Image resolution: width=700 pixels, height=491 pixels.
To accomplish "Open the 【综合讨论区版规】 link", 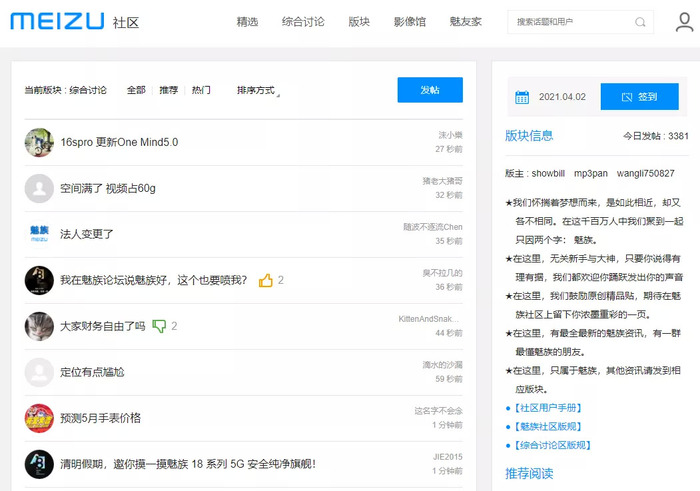I will 553,445.
